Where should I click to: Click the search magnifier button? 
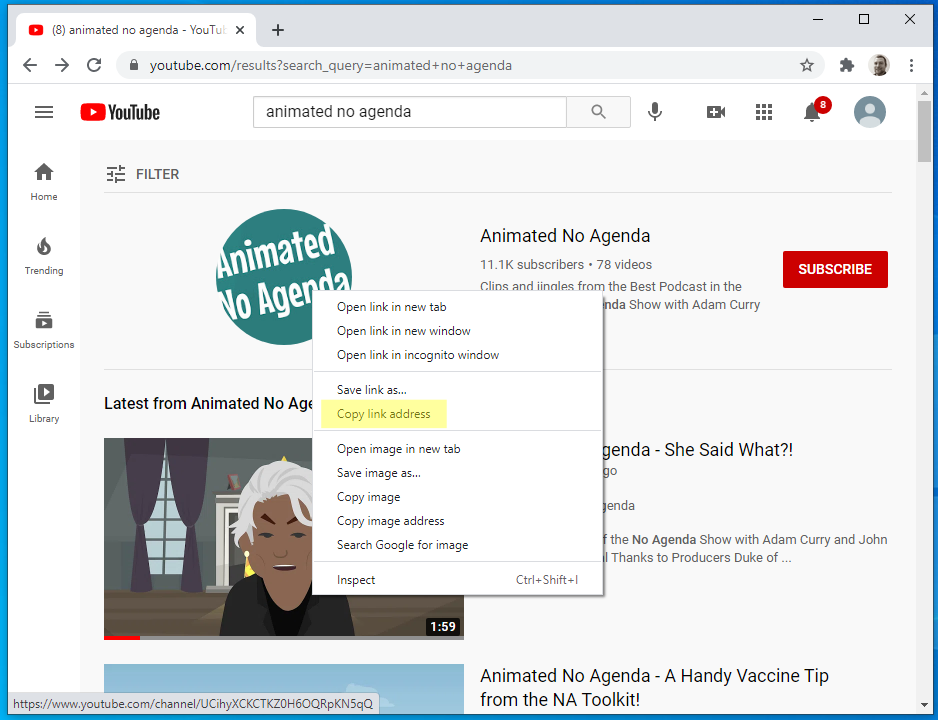tap(598, 112)
